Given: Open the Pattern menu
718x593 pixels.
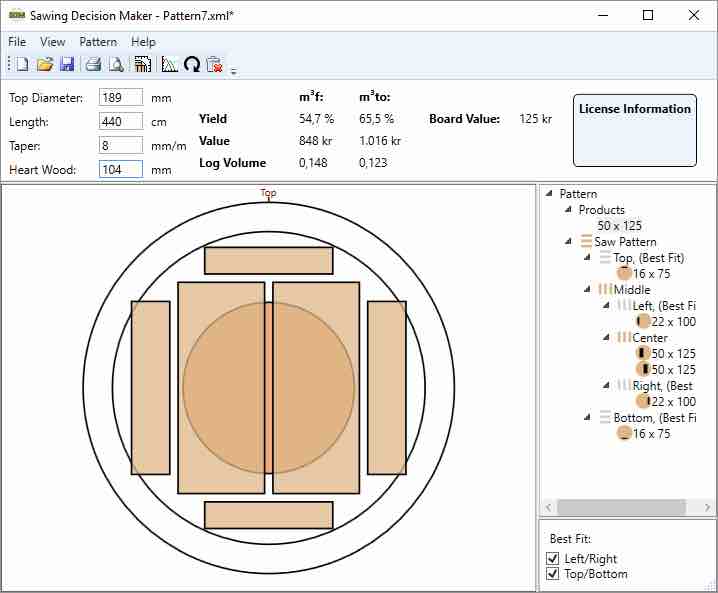Looking at the screenshot, I should [98, 42].
